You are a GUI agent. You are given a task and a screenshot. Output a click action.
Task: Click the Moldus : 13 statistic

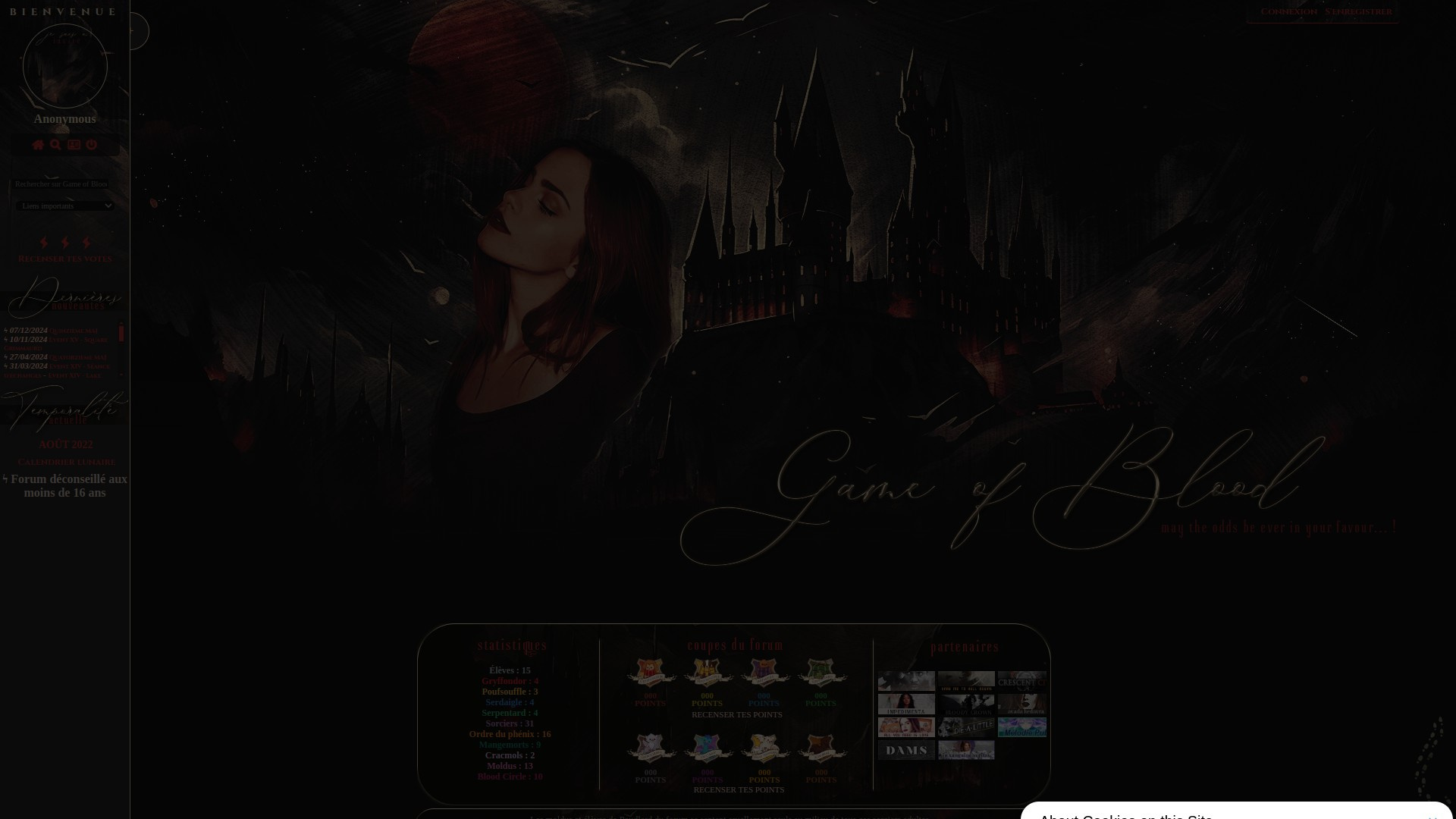[510, 766]
